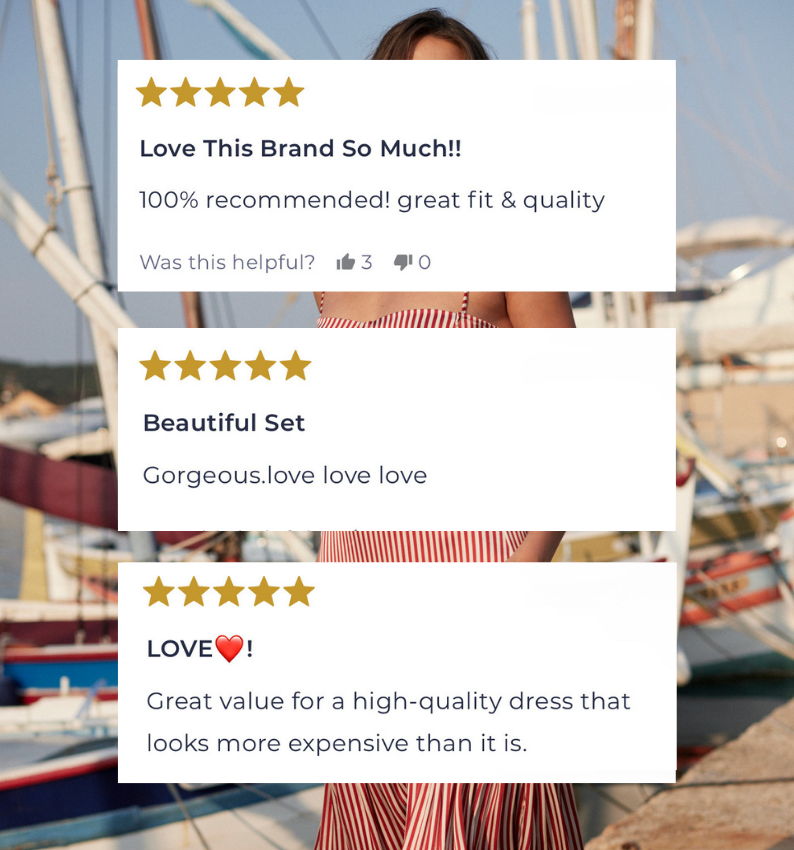Click the red heart emoji
The height and width of the screenshot is (850, 794).
(x=229, y=648)
